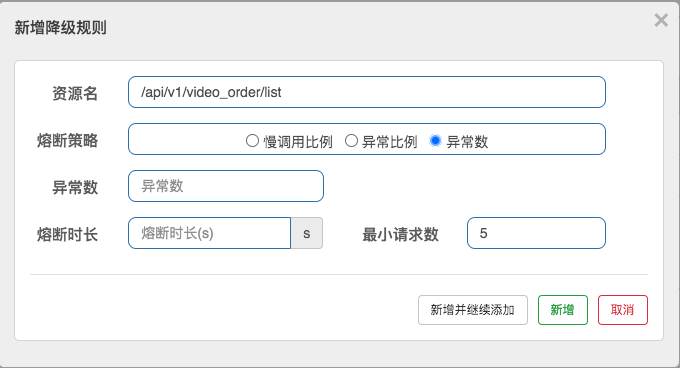Click the 's' unit addon beside duration

(307, 233)
